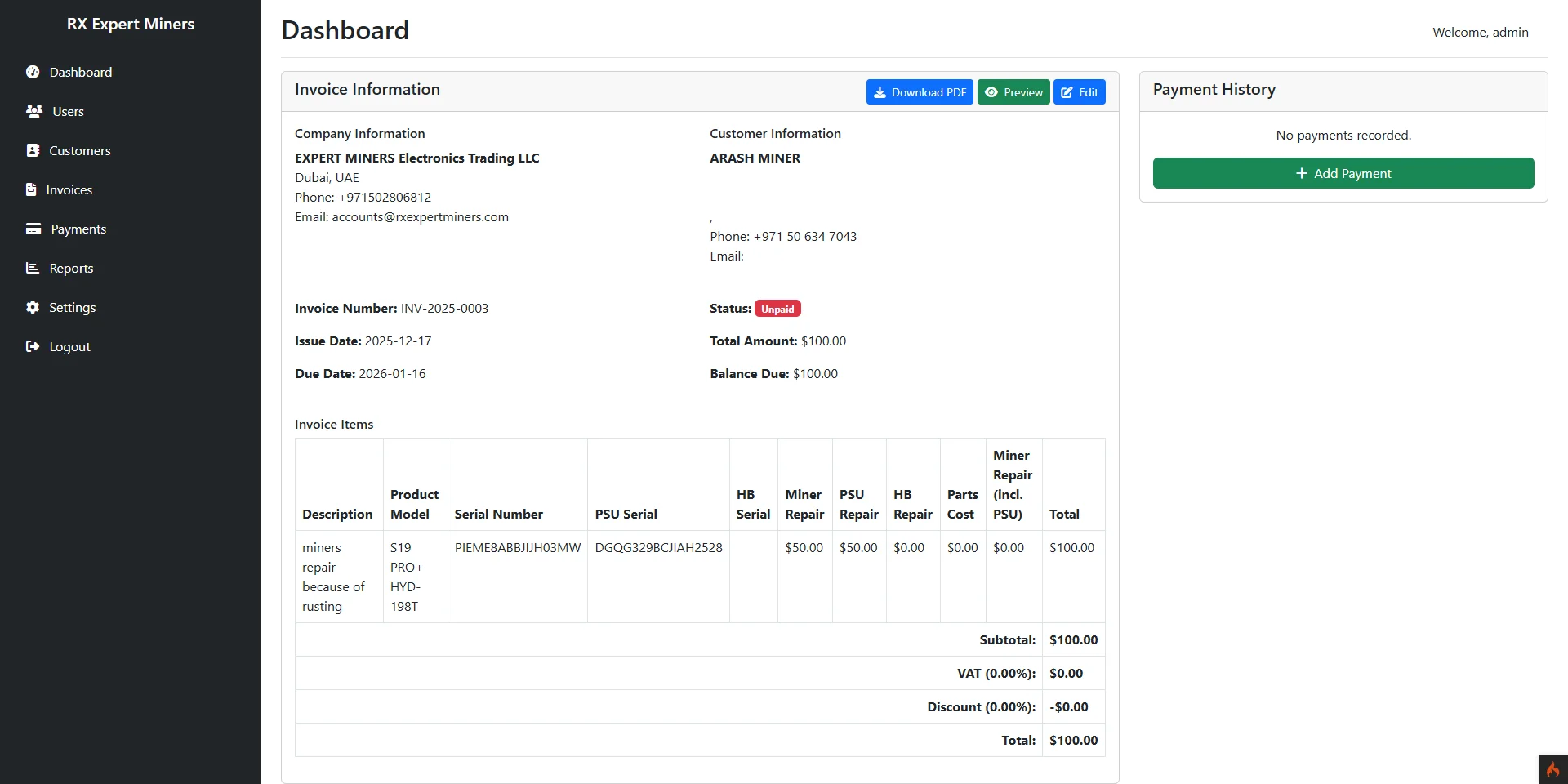Click the Subtotal $100.00 value
Screen dimensions: 1568x784
pyautogui.click(x=1073, y=640)
